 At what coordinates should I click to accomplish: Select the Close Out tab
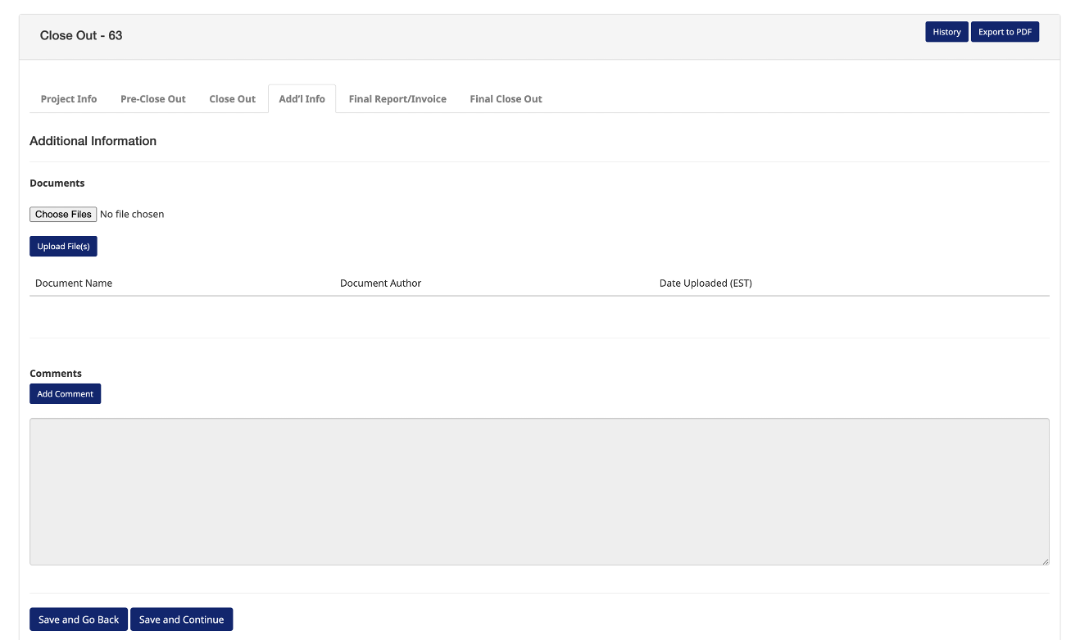click(232, 99)
